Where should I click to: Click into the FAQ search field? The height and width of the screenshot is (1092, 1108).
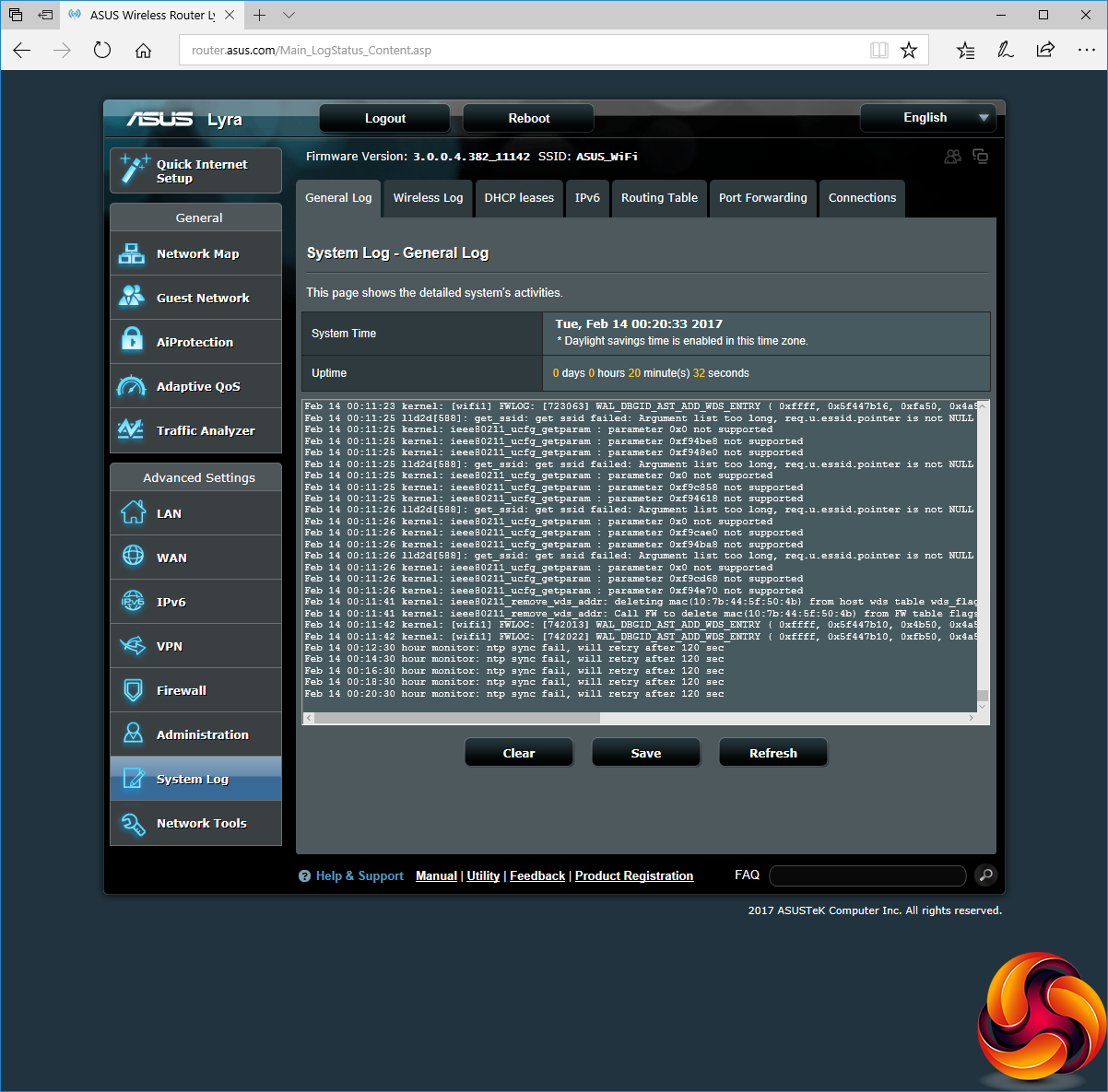click(x=866, y=875)
